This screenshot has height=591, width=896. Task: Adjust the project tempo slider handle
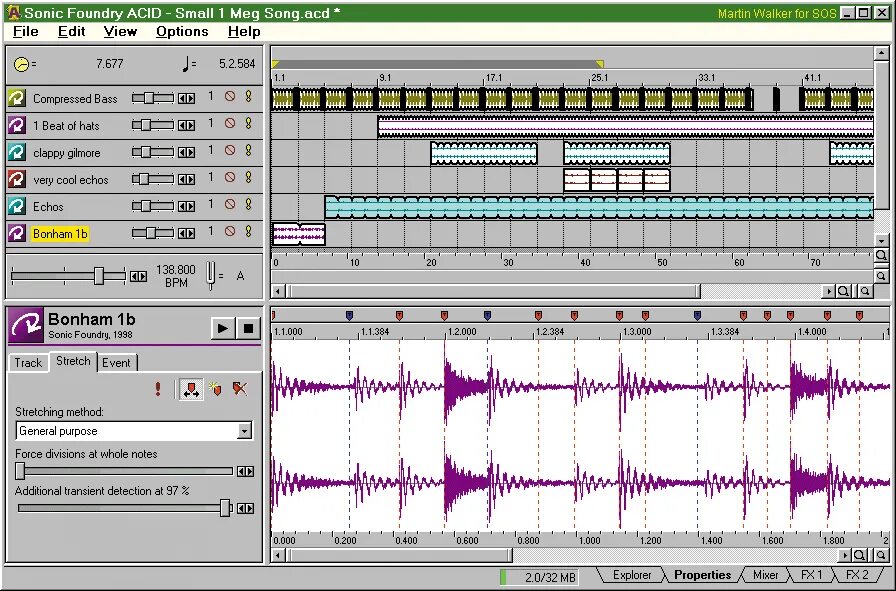(99, 276)
